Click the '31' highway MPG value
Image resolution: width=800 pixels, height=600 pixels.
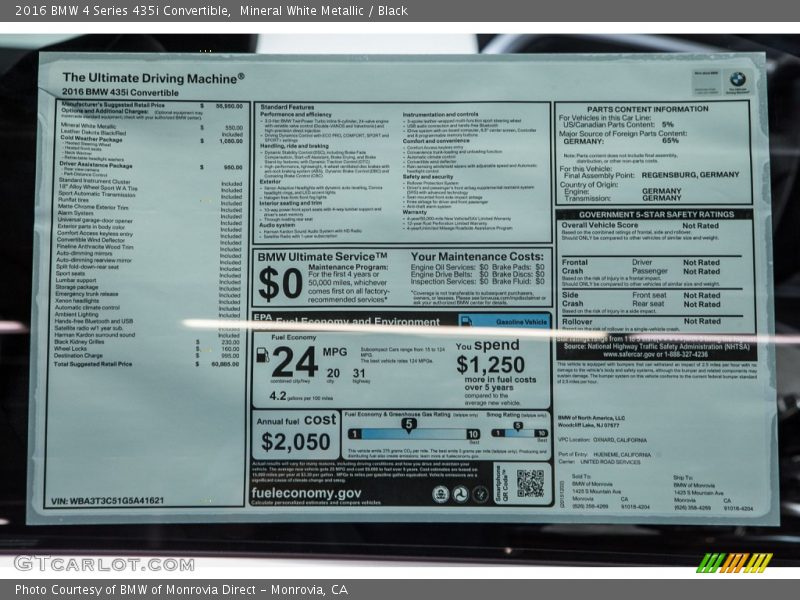pos(359,373)
